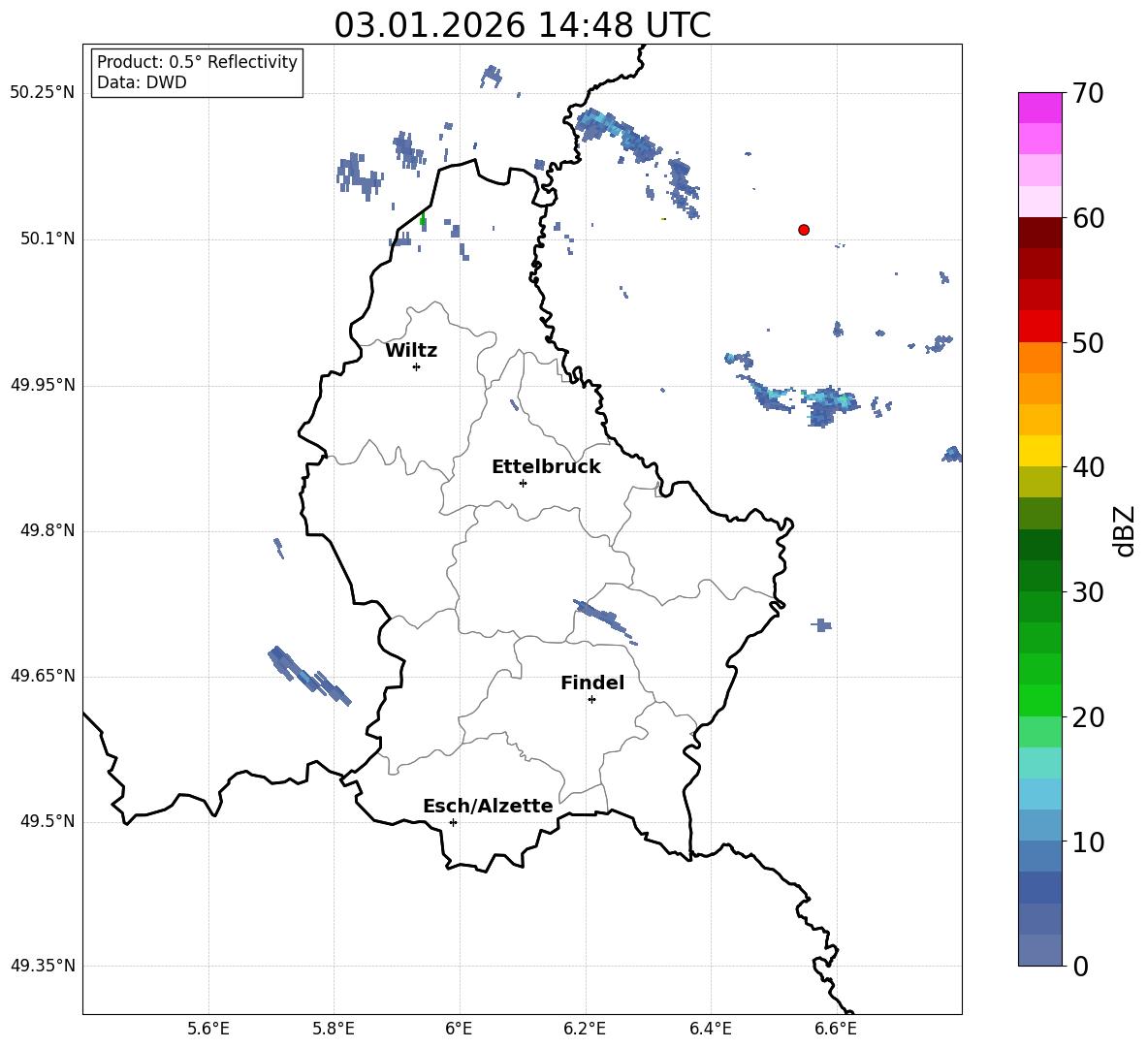This screenshot has height=1048, width=1148.
Task: Click the 49.95°N latitude label
Action: (43, 384)
